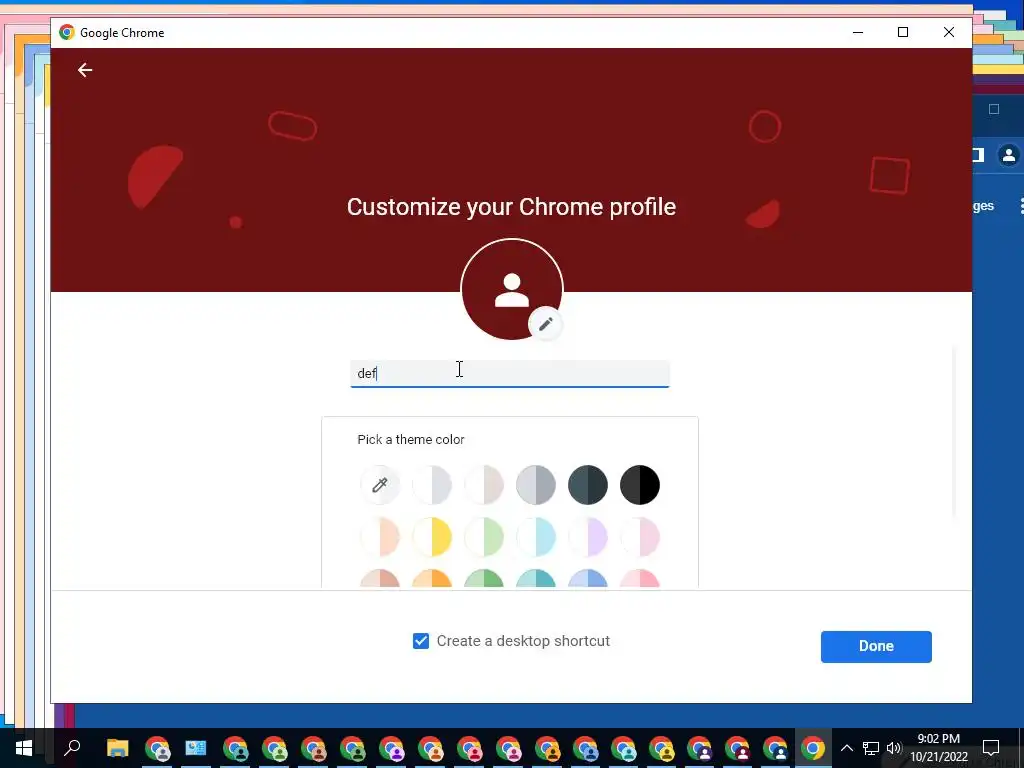Maximize the Google Chrome profile window
1024x768 pixels.
coord(903,32)
